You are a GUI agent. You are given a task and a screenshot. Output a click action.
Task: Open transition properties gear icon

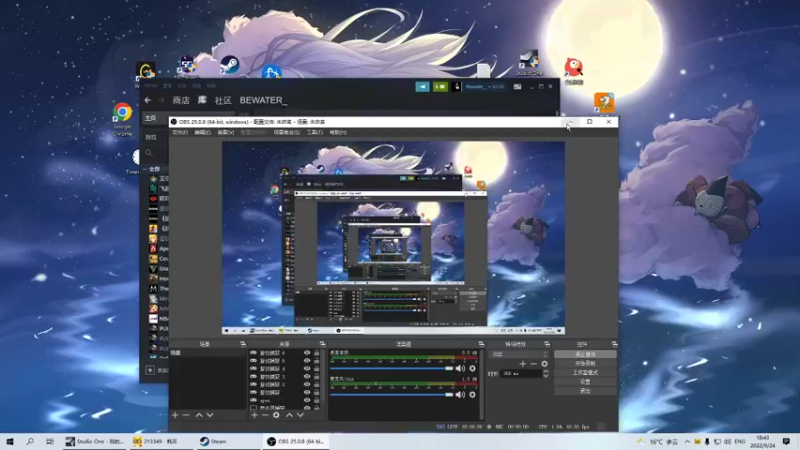pyautogui.click(x=544, y=364)
